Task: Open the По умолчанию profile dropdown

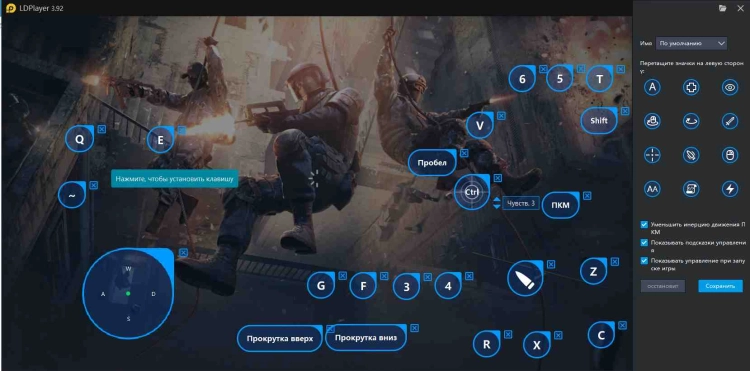Action: pyautogui.click(x=691, y=43)
